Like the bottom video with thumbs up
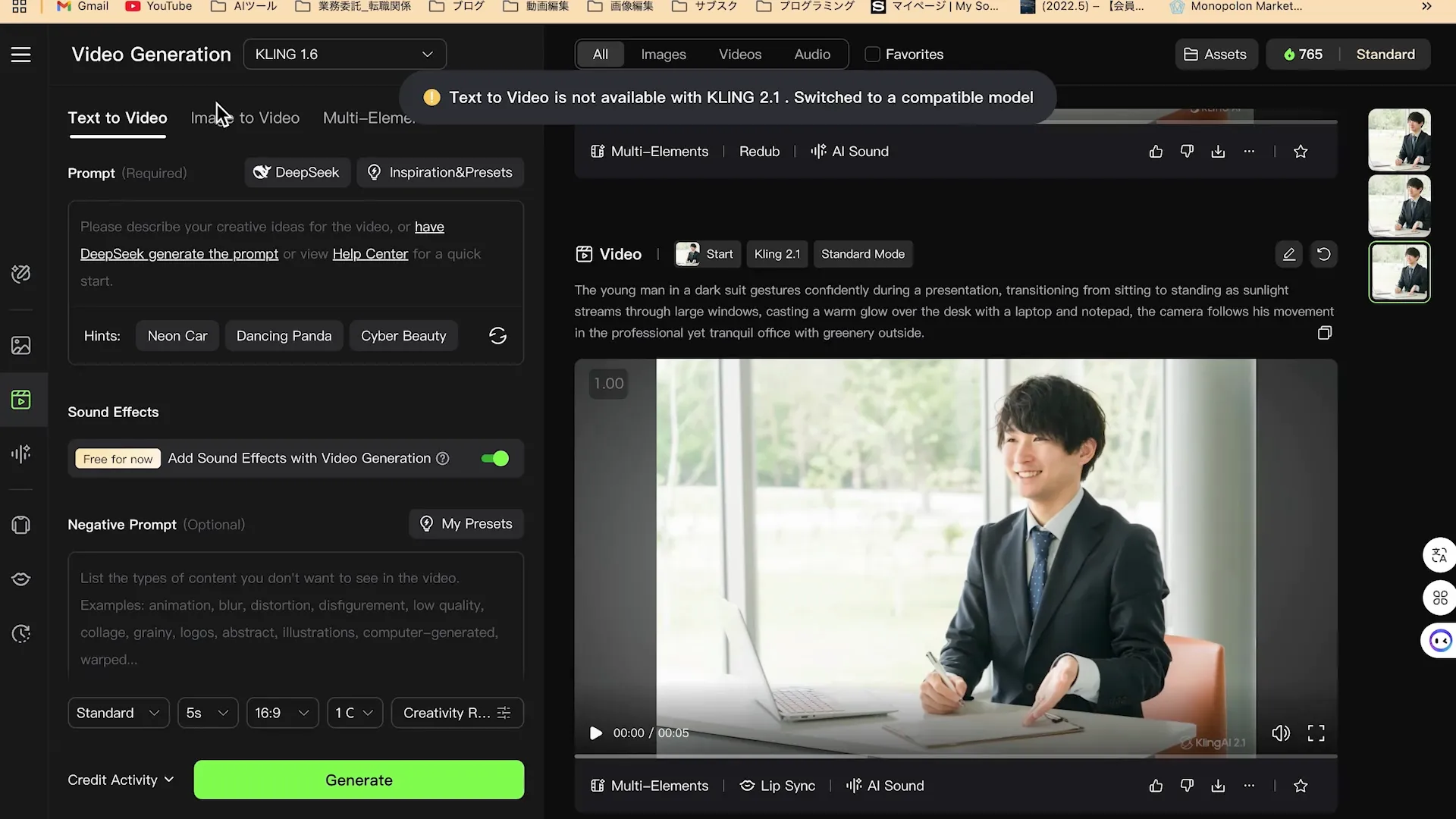This screenshot has height=819, width=1456. pyautogui.click(x=1156, y=786)
